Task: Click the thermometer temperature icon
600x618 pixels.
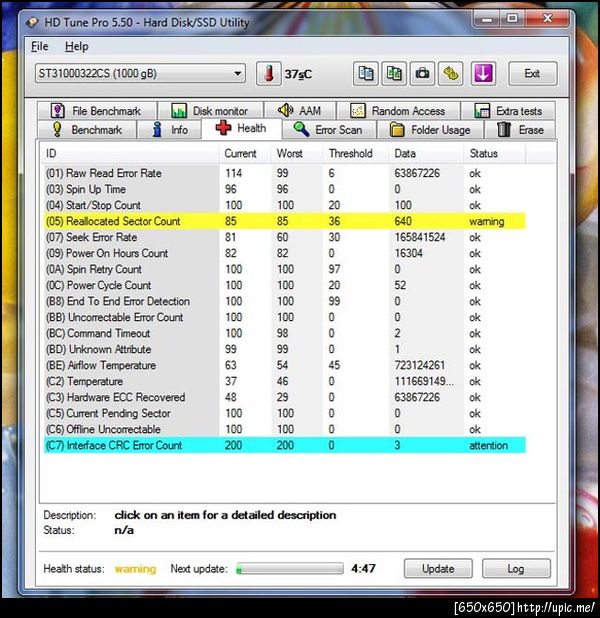Action: [x=268, y=74]
